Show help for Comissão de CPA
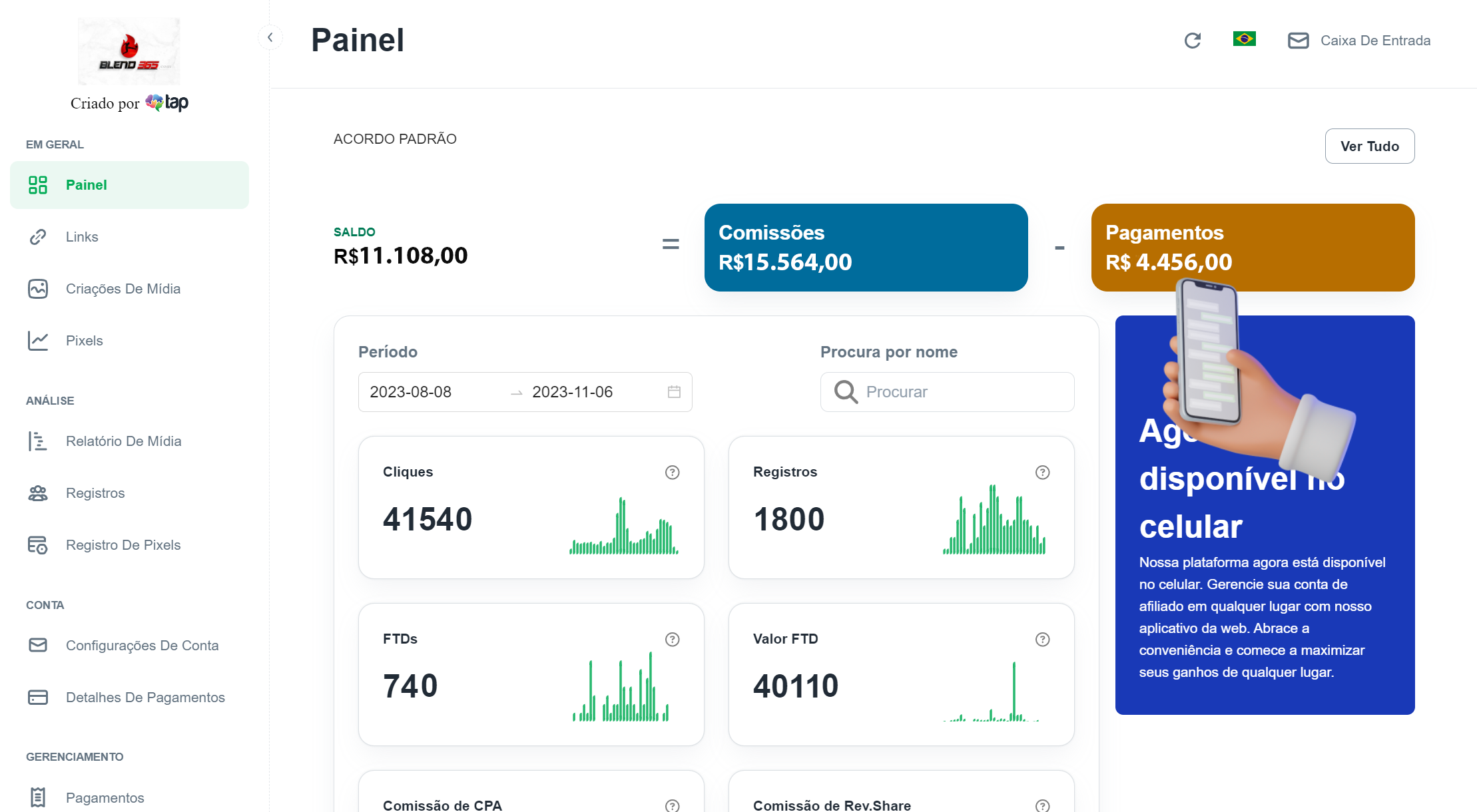Viewport: 1477px width, 812px height. pyautogui.click(x=673, y=806)
